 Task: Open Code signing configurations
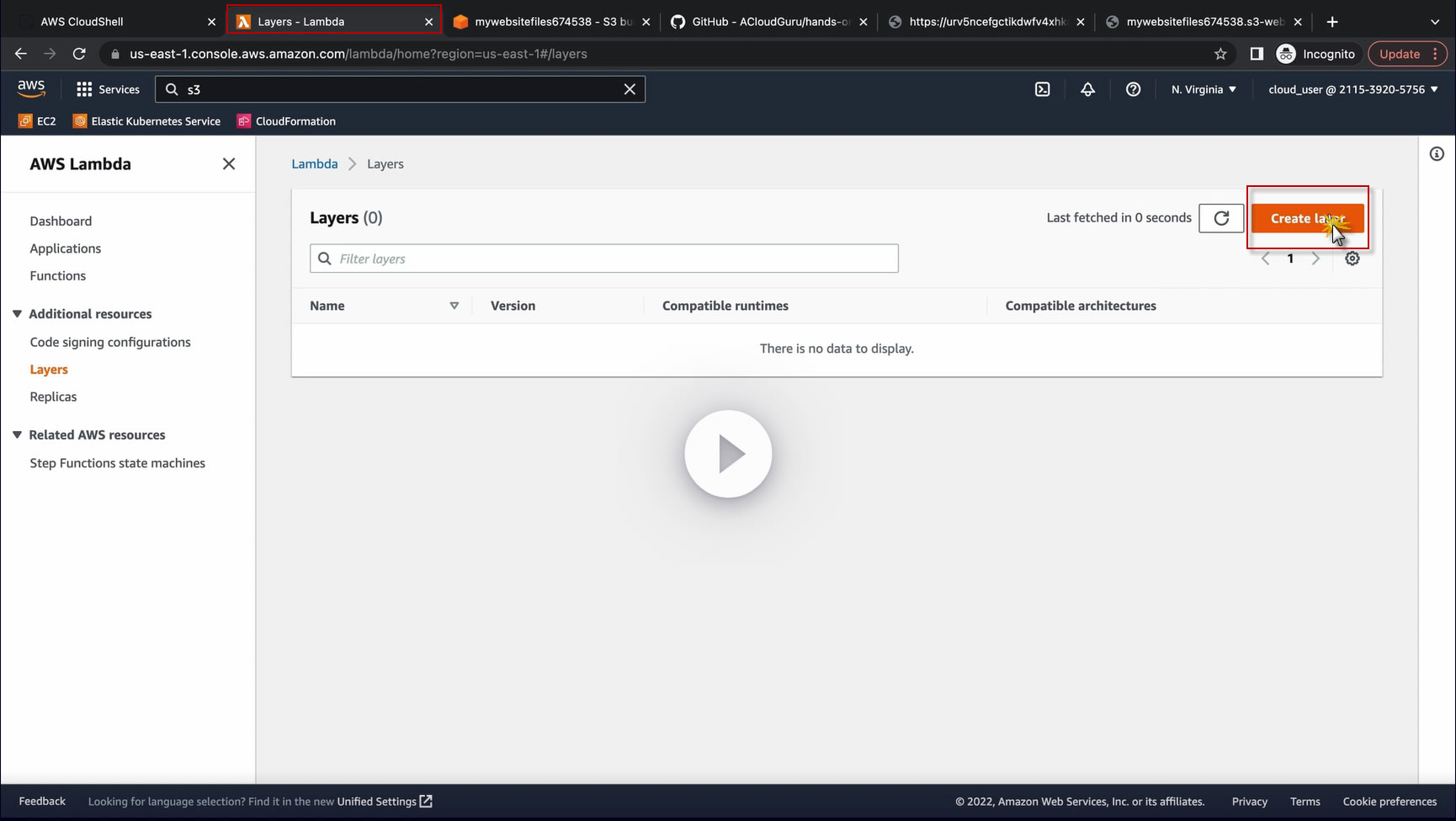click(x=110, y=342)
